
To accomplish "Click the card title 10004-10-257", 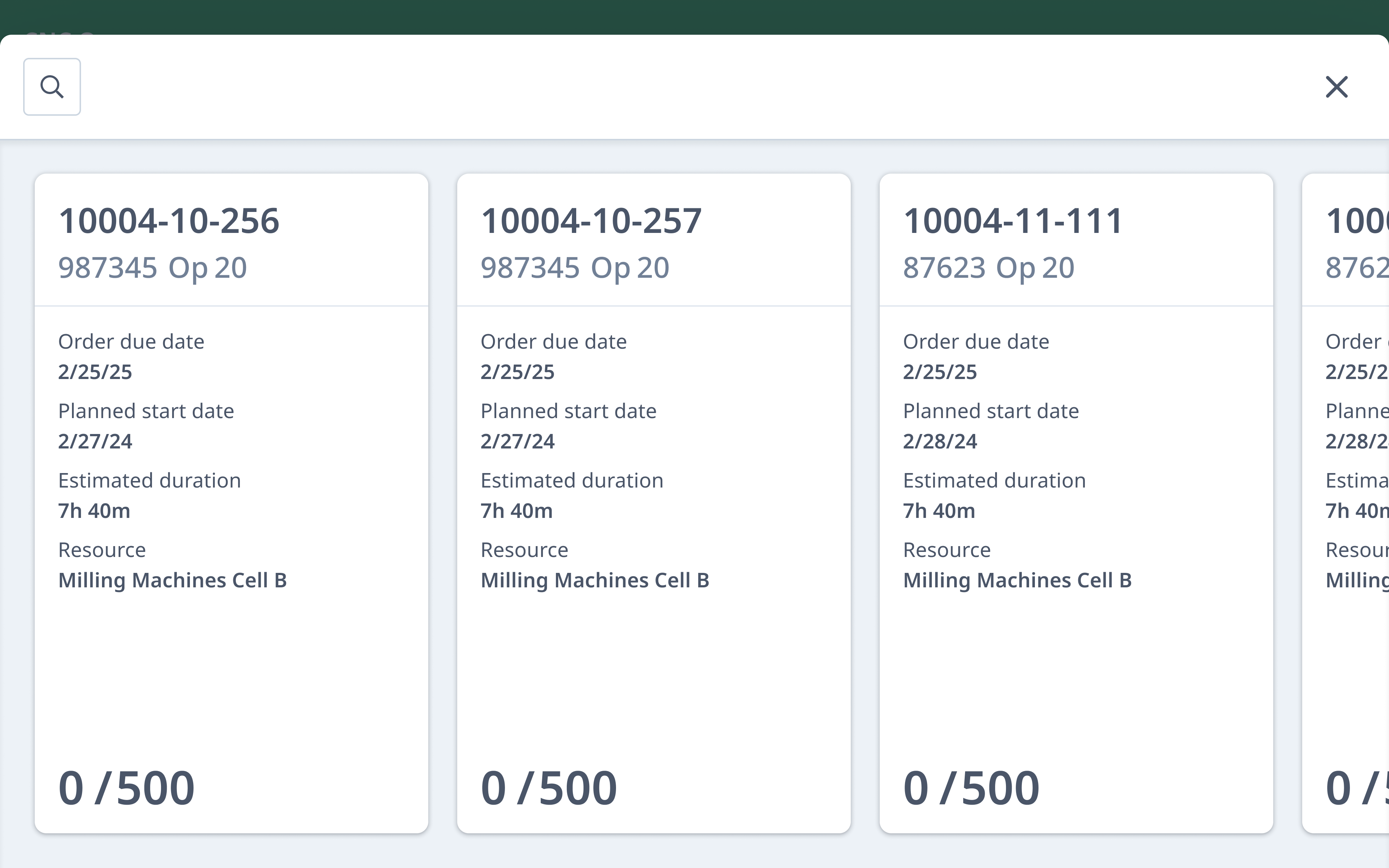I will coord(591,220).
